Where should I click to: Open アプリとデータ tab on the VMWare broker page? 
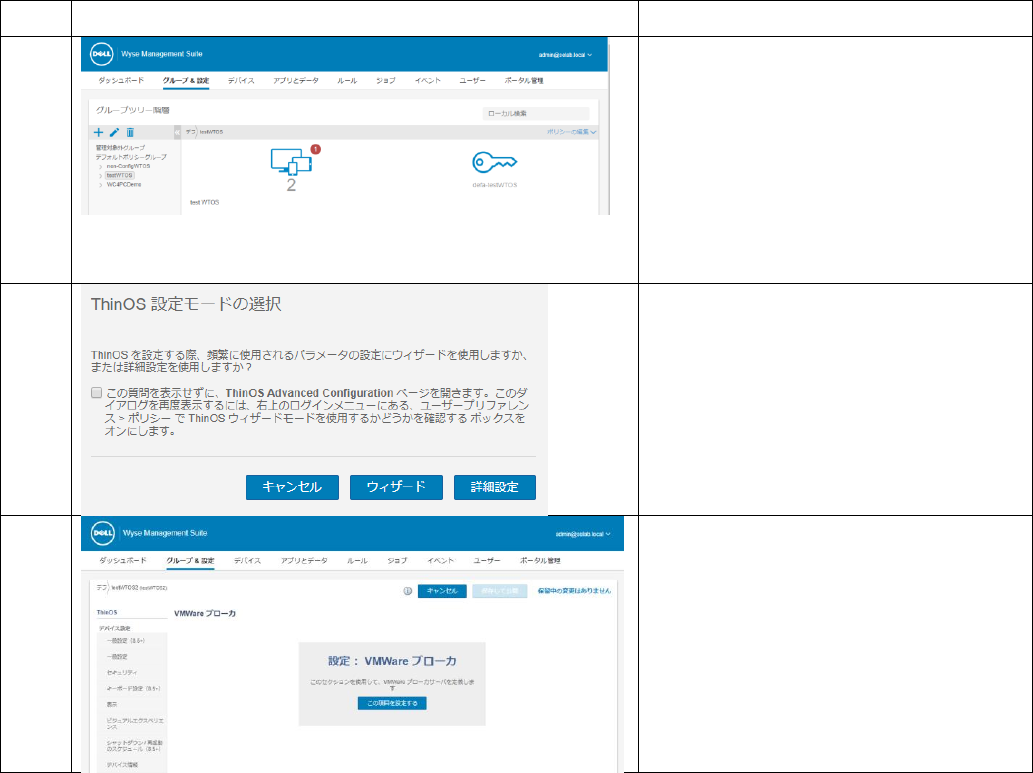[304, 561]
